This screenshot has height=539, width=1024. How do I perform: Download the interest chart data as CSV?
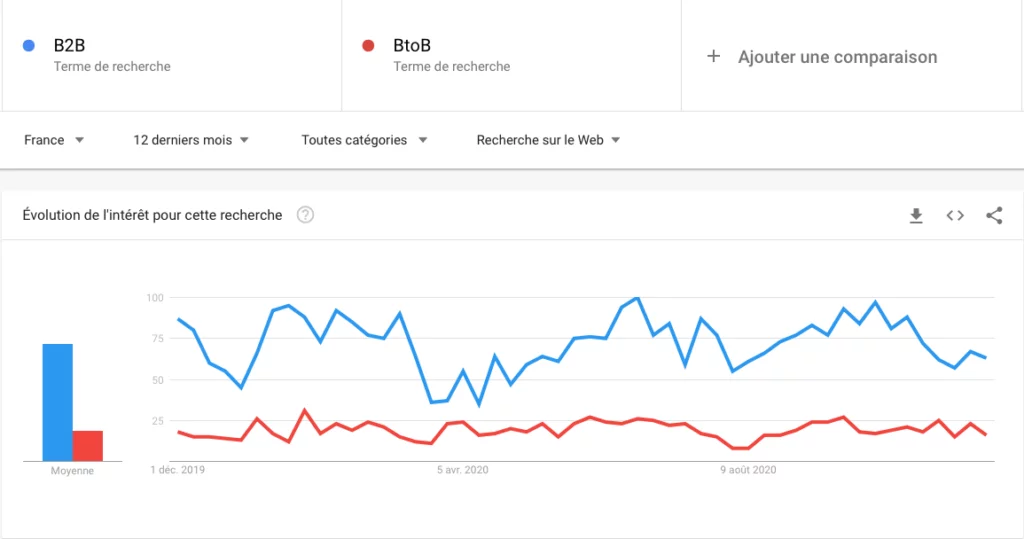(916, 216)
